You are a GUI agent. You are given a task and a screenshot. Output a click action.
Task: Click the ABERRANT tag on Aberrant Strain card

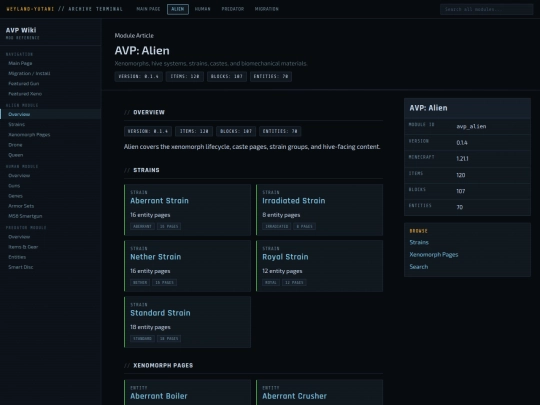point(142,226)
